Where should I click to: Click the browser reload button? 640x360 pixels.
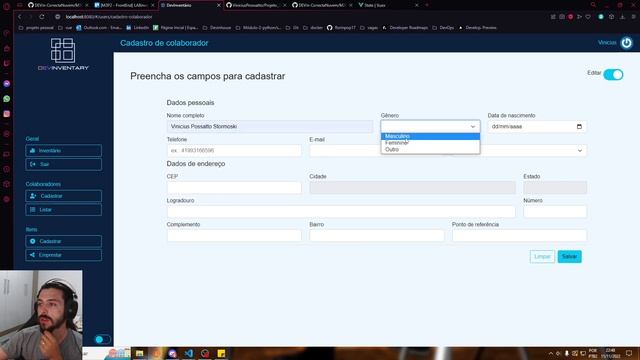click(x=42, y=17)
